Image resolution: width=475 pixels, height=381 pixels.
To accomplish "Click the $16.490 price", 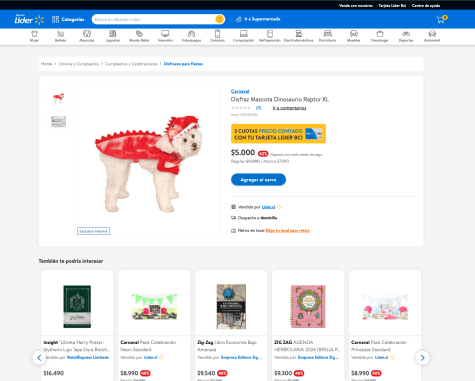I will click(x=53, y=373).
